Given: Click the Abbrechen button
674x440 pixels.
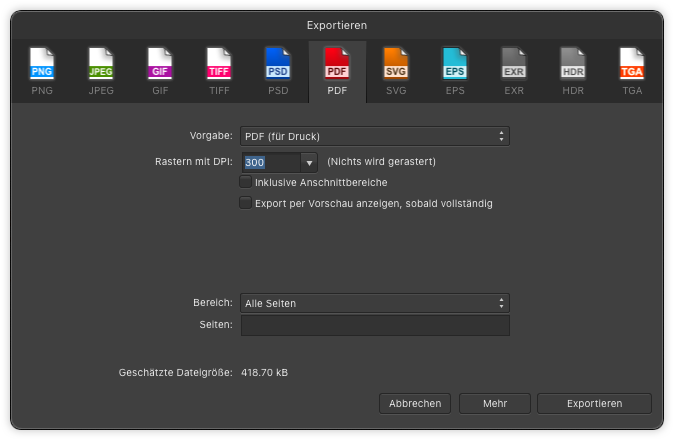Looking at the screenshot, I should point(415,403).
